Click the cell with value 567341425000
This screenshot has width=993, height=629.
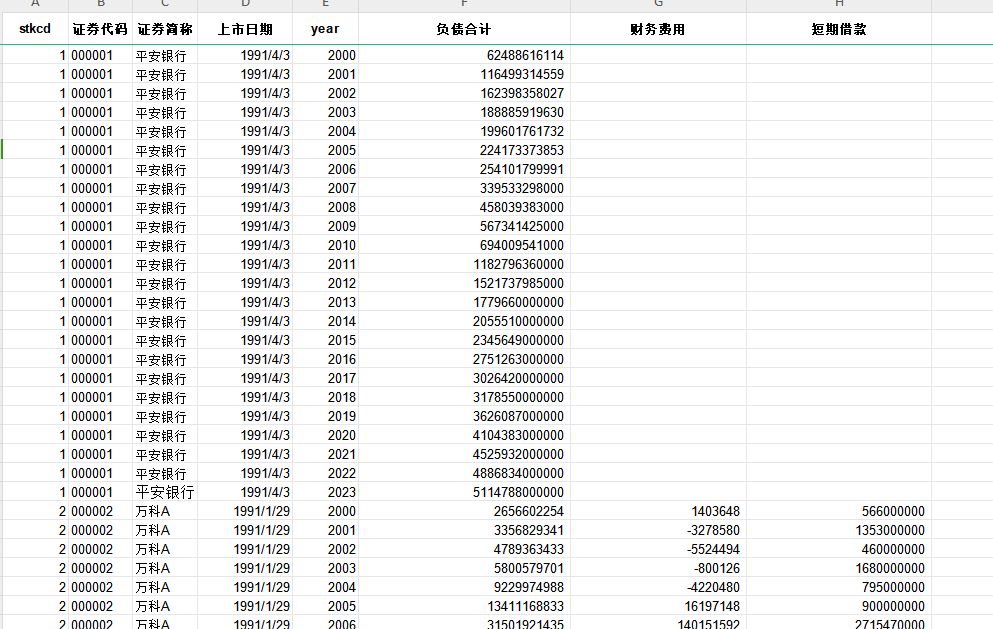tap(464, 226)
